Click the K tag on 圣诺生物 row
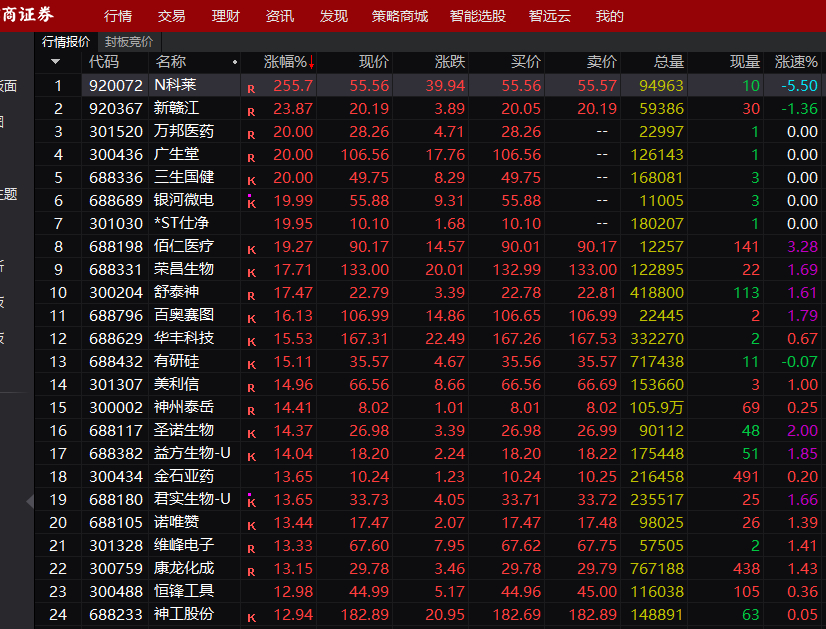Screen dimensions: 826x629 (x=251, y=434)
